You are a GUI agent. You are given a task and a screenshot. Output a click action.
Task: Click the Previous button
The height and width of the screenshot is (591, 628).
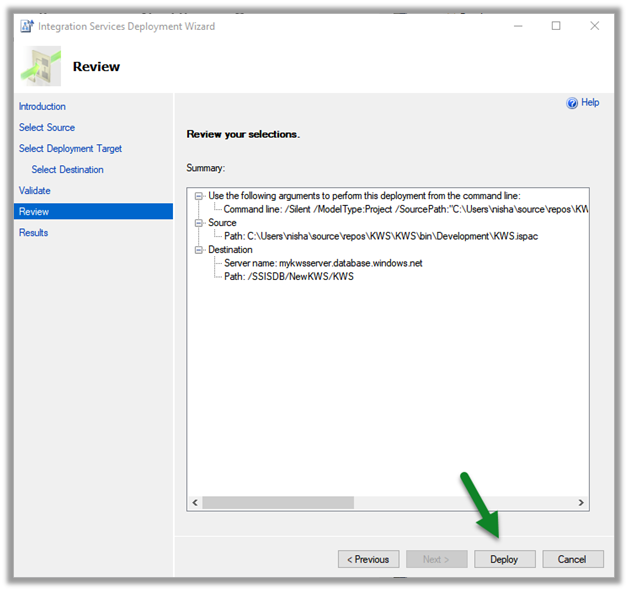pos(368,559)
